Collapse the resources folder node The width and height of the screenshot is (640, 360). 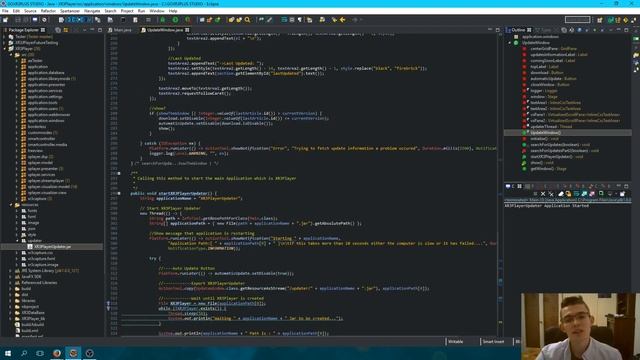coord(11,205)
